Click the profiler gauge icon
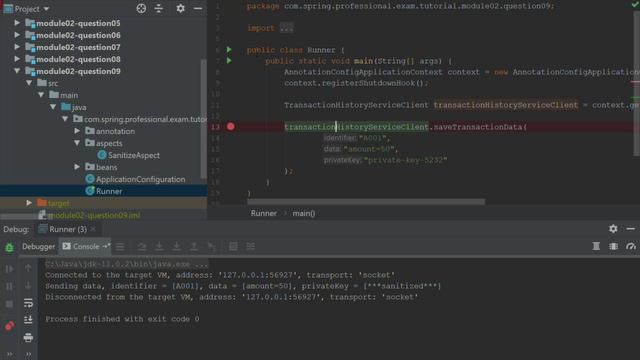This screenshot has height=360, width=640. pyautogui.click(x=631, y=246)
